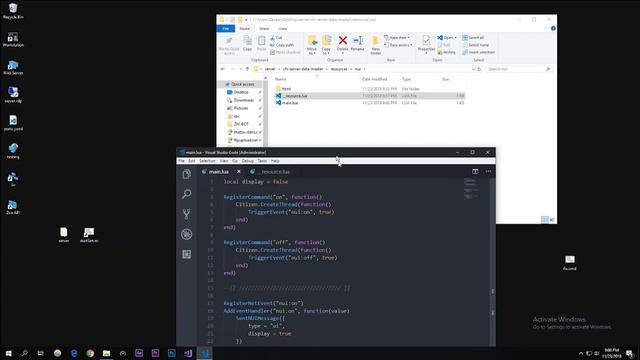Screen dimensions: 640x360
Task: Click the Up arrow in File Explorer navigation
Action: [x=247, y=69]
